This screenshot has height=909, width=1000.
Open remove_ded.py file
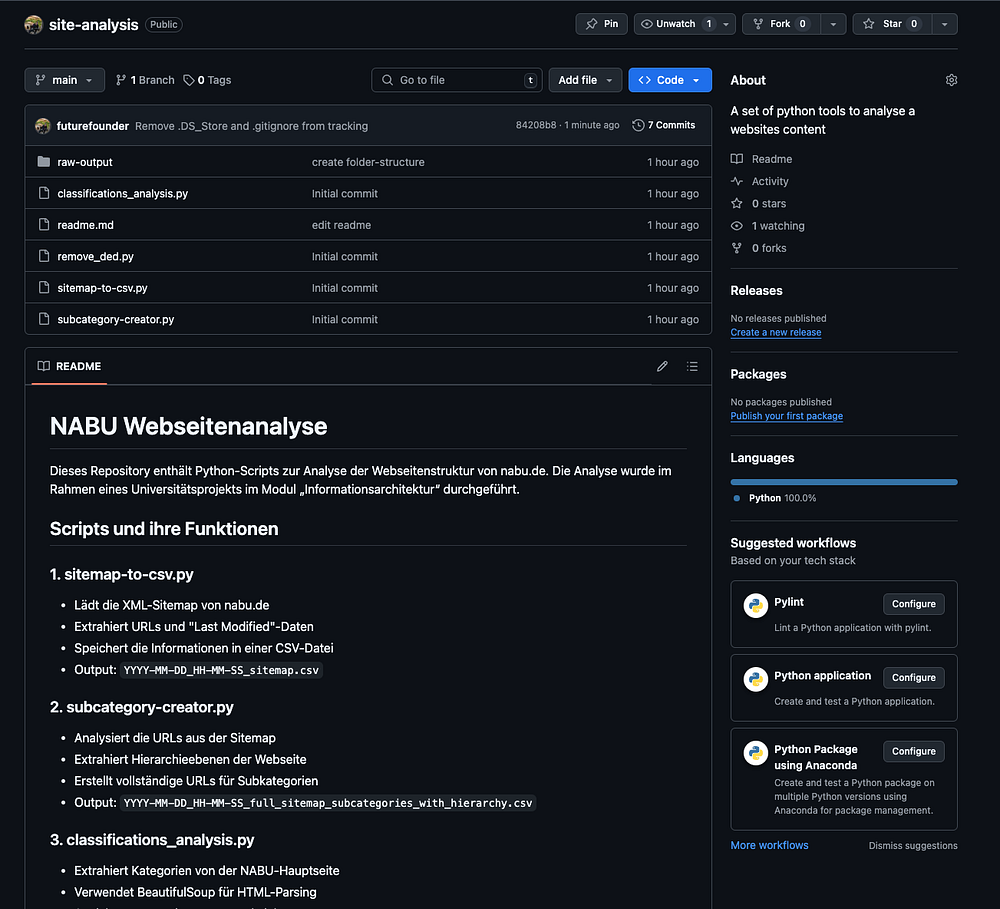pos(96,256)
